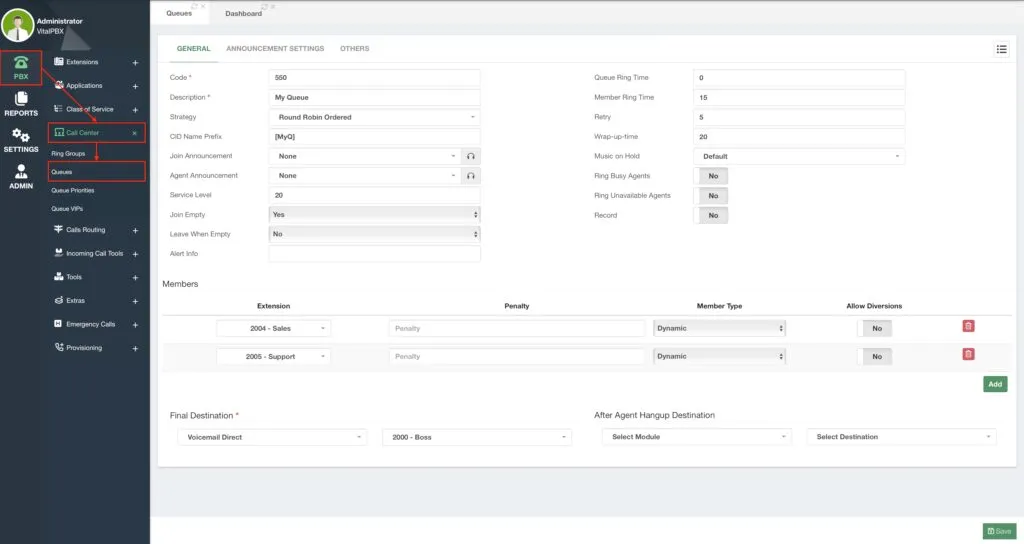Viewport: 1024px width, 544px height.
Task: Delete the 2004 - Sales member row
Action: coord(968,326)
